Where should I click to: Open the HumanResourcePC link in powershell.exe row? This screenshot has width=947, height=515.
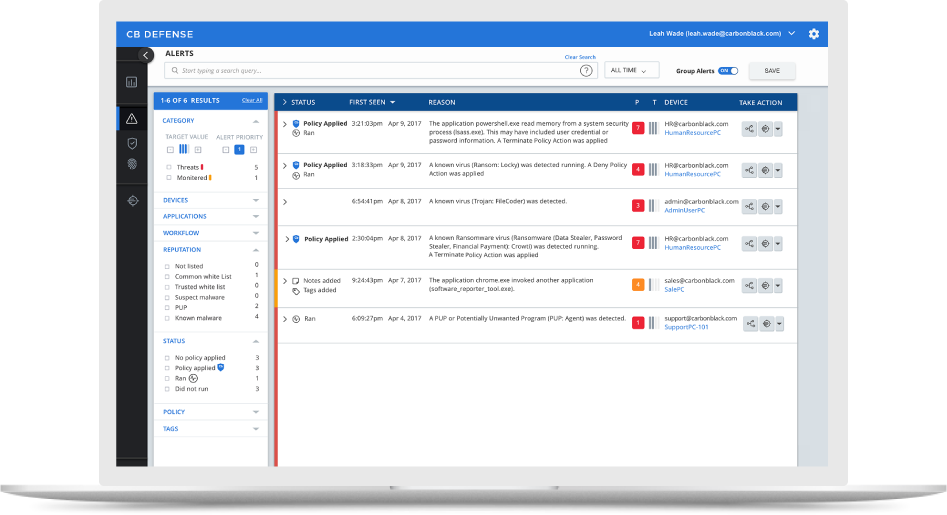point(693,133)
